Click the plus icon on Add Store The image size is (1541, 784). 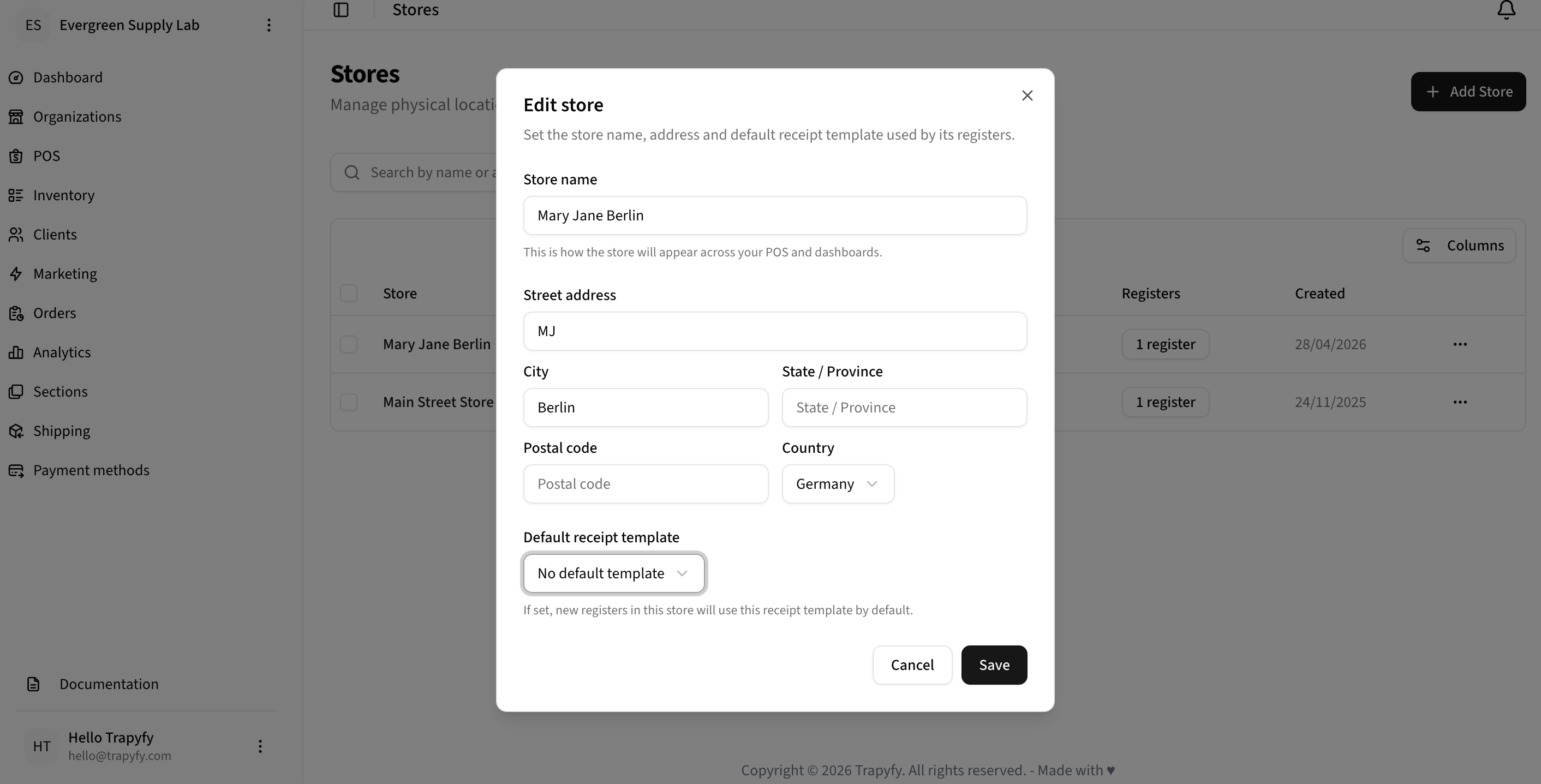click(1433, 92)
